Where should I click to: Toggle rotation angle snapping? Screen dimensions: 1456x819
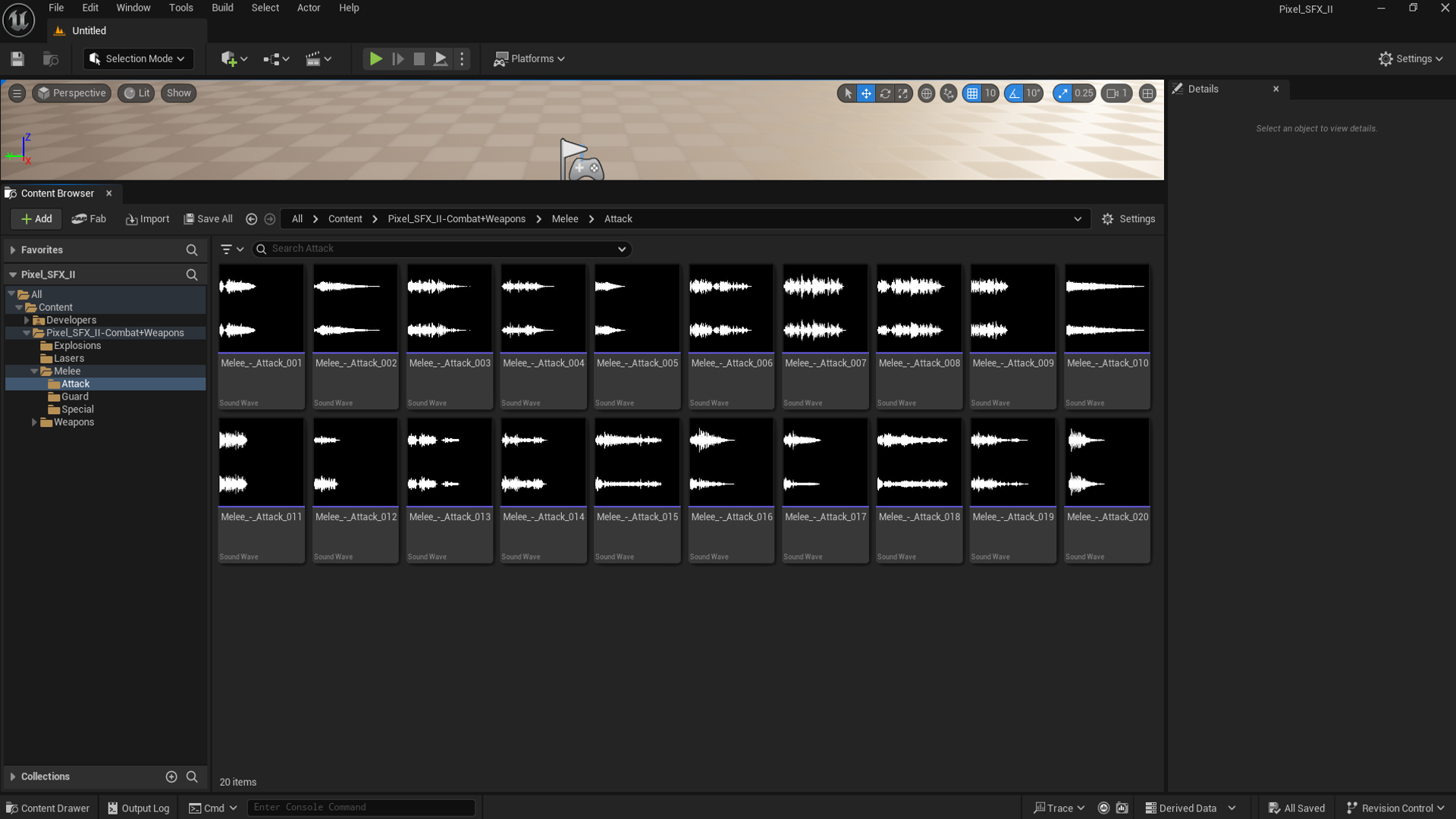[1015, 93]
